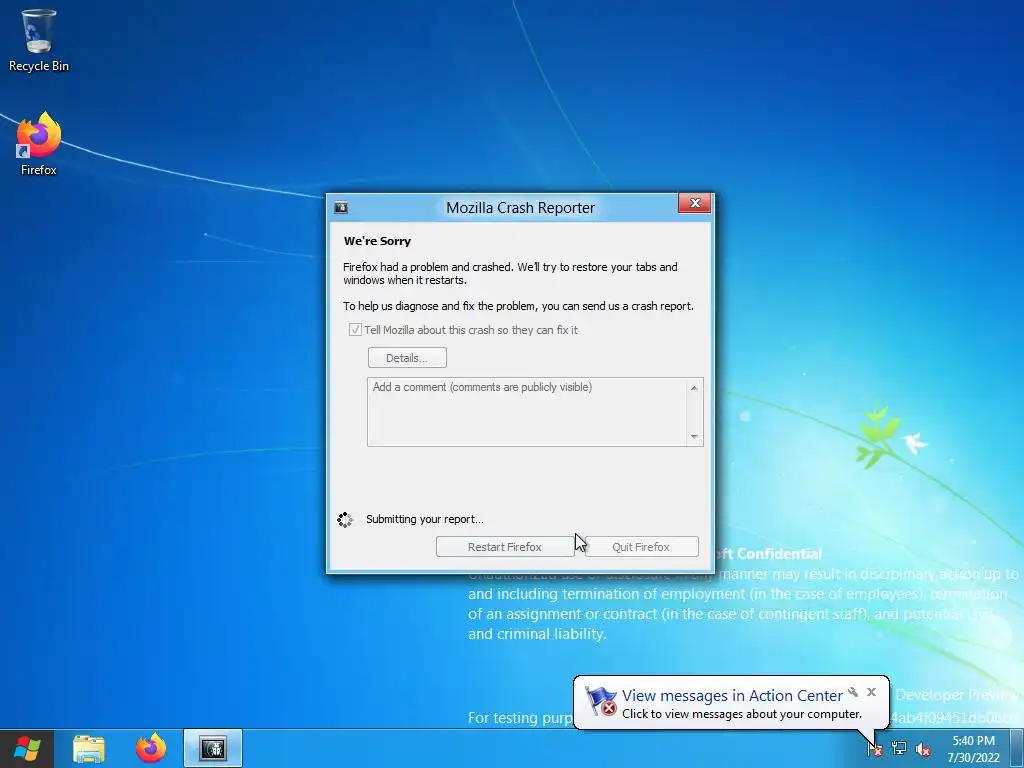Dismiss the Action Center notification balloon
The width and height of the screenshot is (1024, 768).
[x=871, y=692]
